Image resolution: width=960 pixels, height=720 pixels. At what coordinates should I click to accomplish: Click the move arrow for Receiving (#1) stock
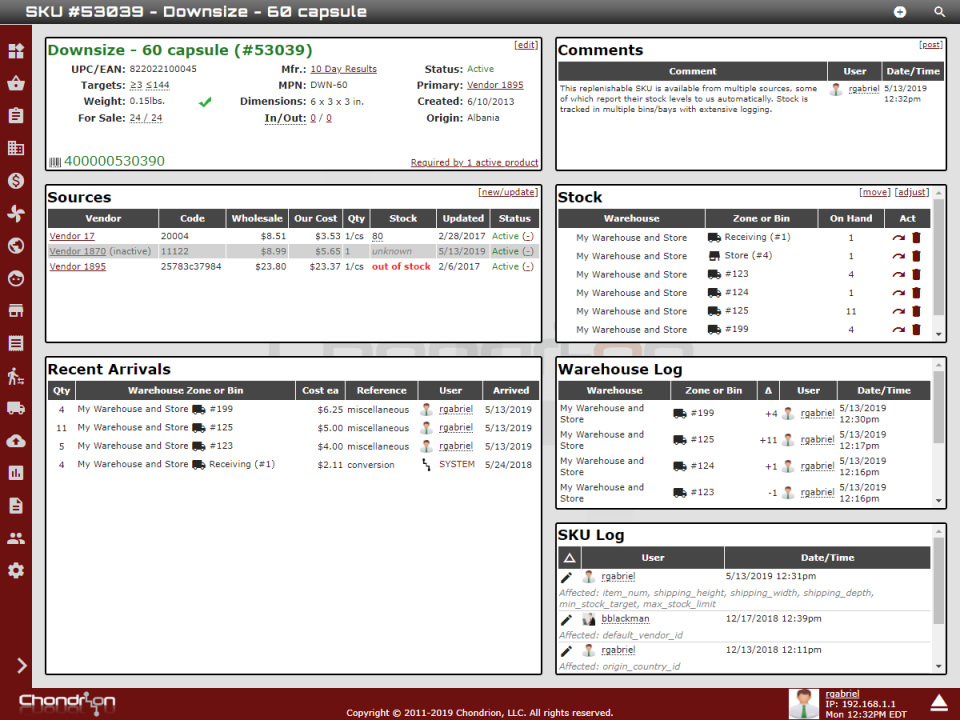(x=898, y=238)
